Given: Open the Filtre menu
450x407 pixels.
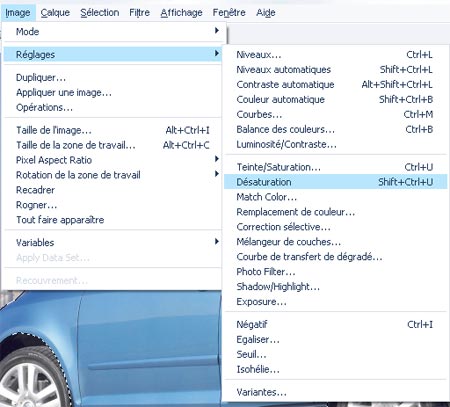Looking at the screenshot, I should [x=139, y=13].
